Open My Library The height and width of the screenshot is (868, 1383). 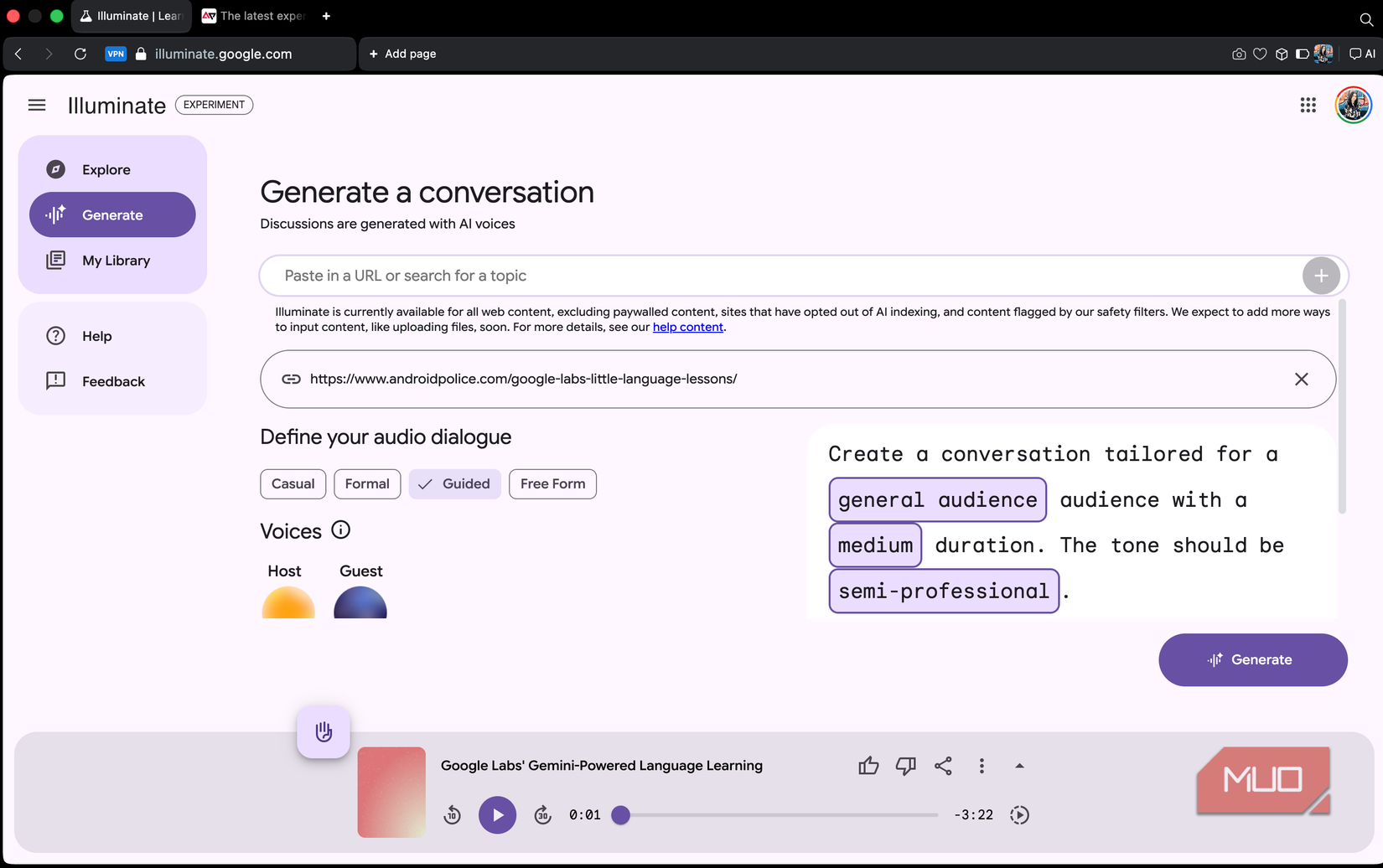point(116,260)
